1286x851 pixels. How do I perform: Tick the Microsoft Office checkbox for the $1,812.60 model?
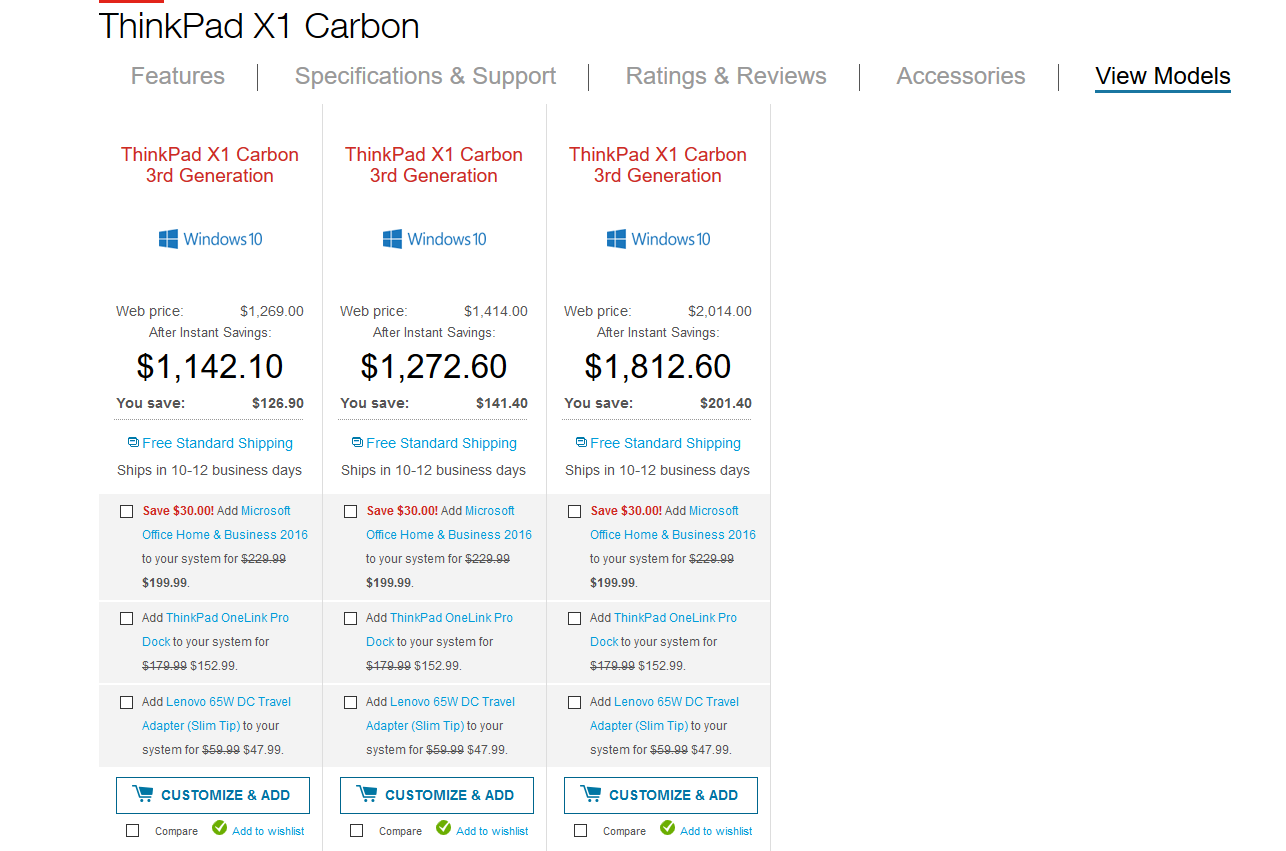pyautogui.click(x=574, y=511)
